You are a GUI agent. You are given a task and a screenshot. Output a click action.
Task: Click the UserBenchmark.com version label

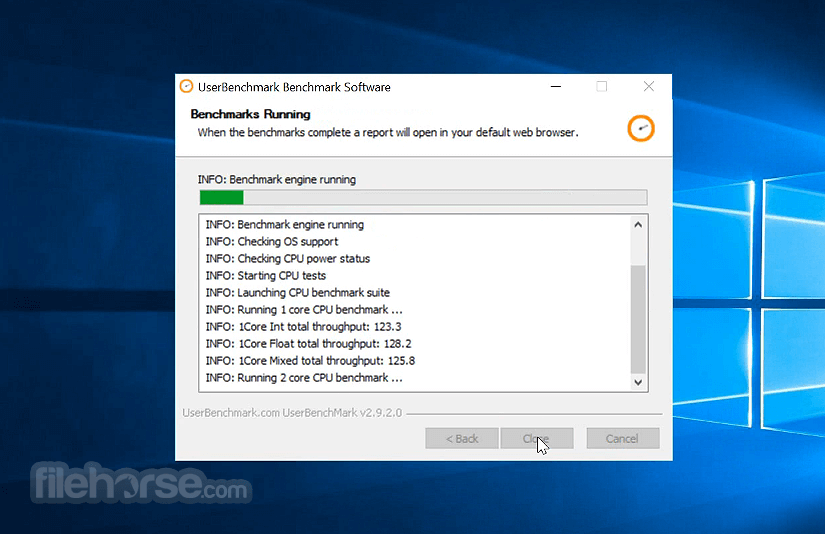point(292,412)
